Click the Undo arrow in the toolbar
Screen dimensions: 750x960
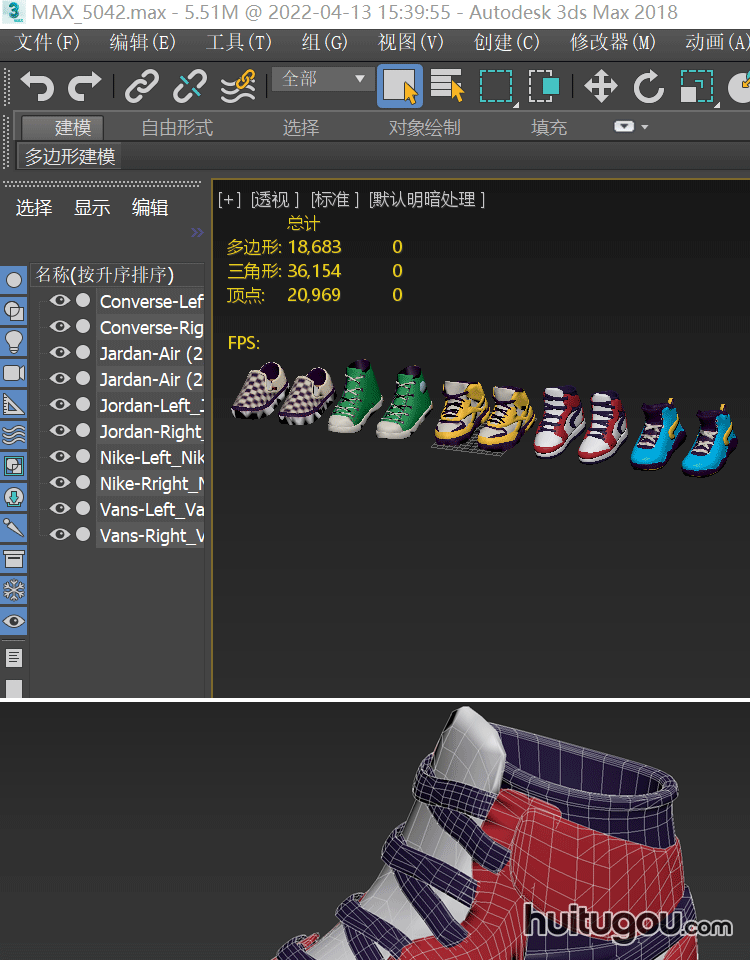click(37, 87)
